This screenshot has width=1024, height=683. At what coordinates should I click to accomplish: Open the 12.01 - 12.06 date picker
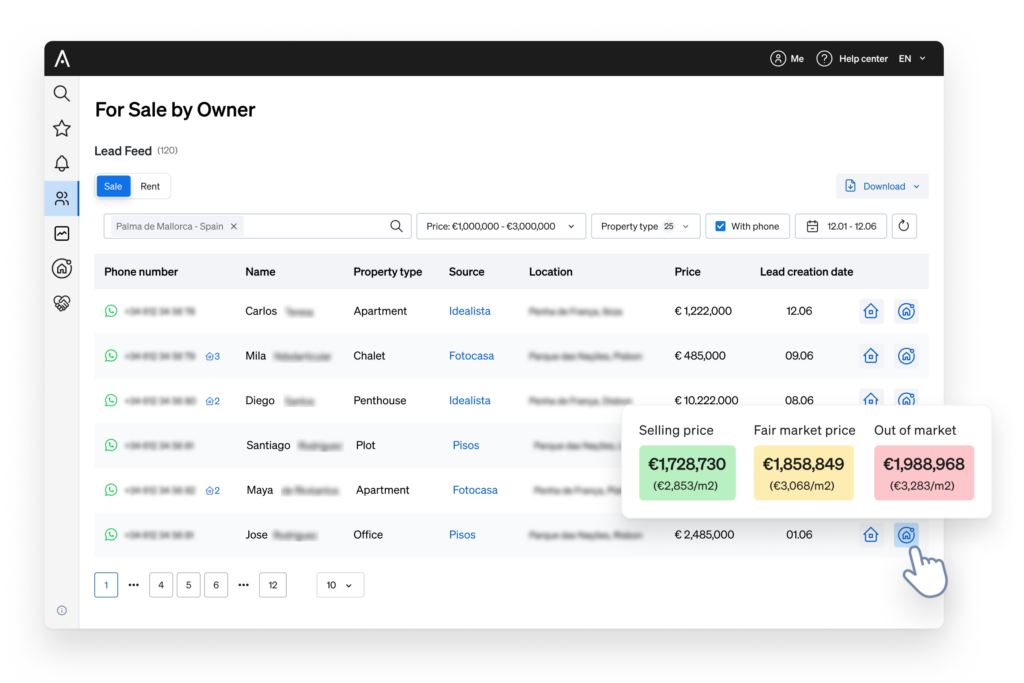[x=841, y=226]
